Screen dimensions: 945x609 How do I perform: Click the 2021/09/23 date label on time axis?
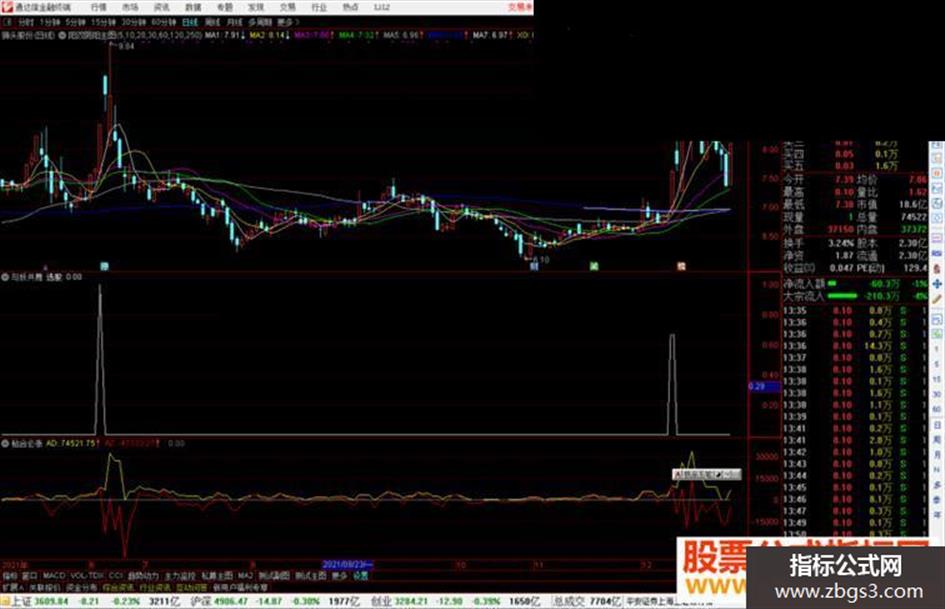click(348, 565)
